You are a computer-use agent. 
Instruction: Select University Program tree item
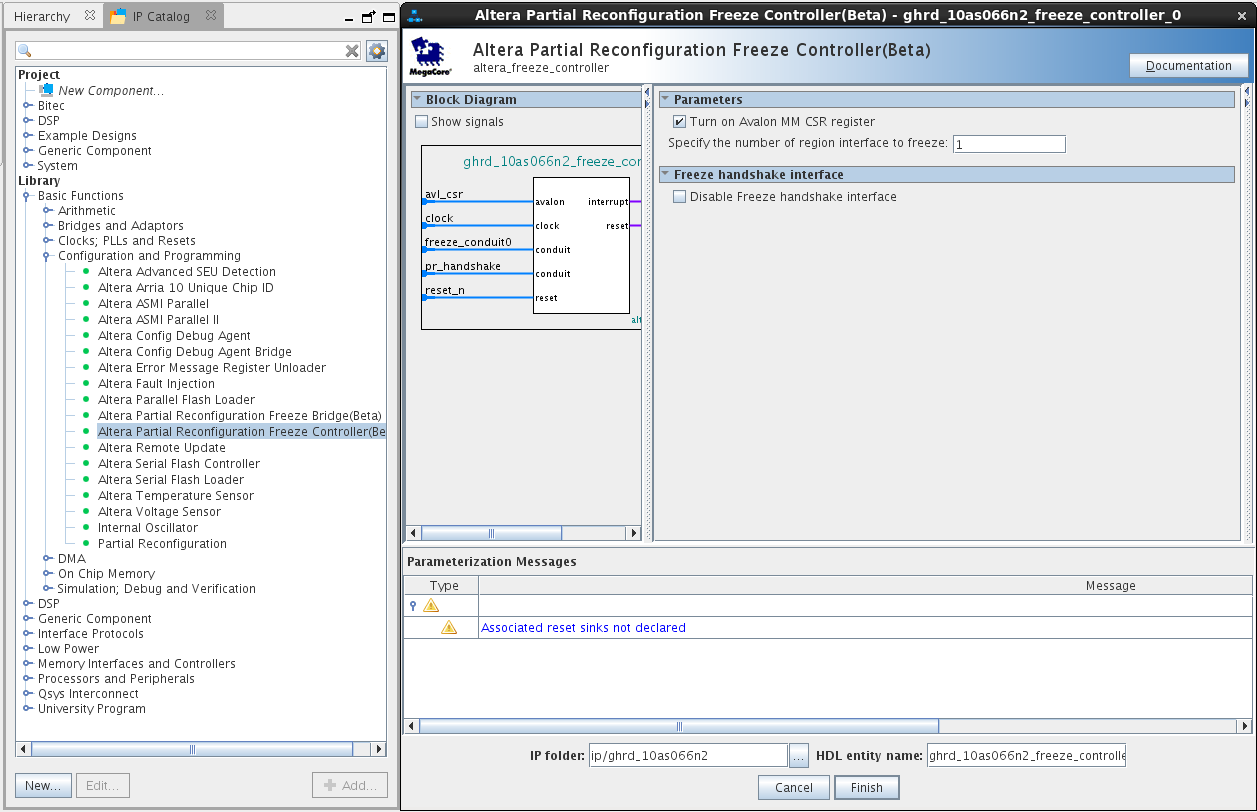coord(92,709)
